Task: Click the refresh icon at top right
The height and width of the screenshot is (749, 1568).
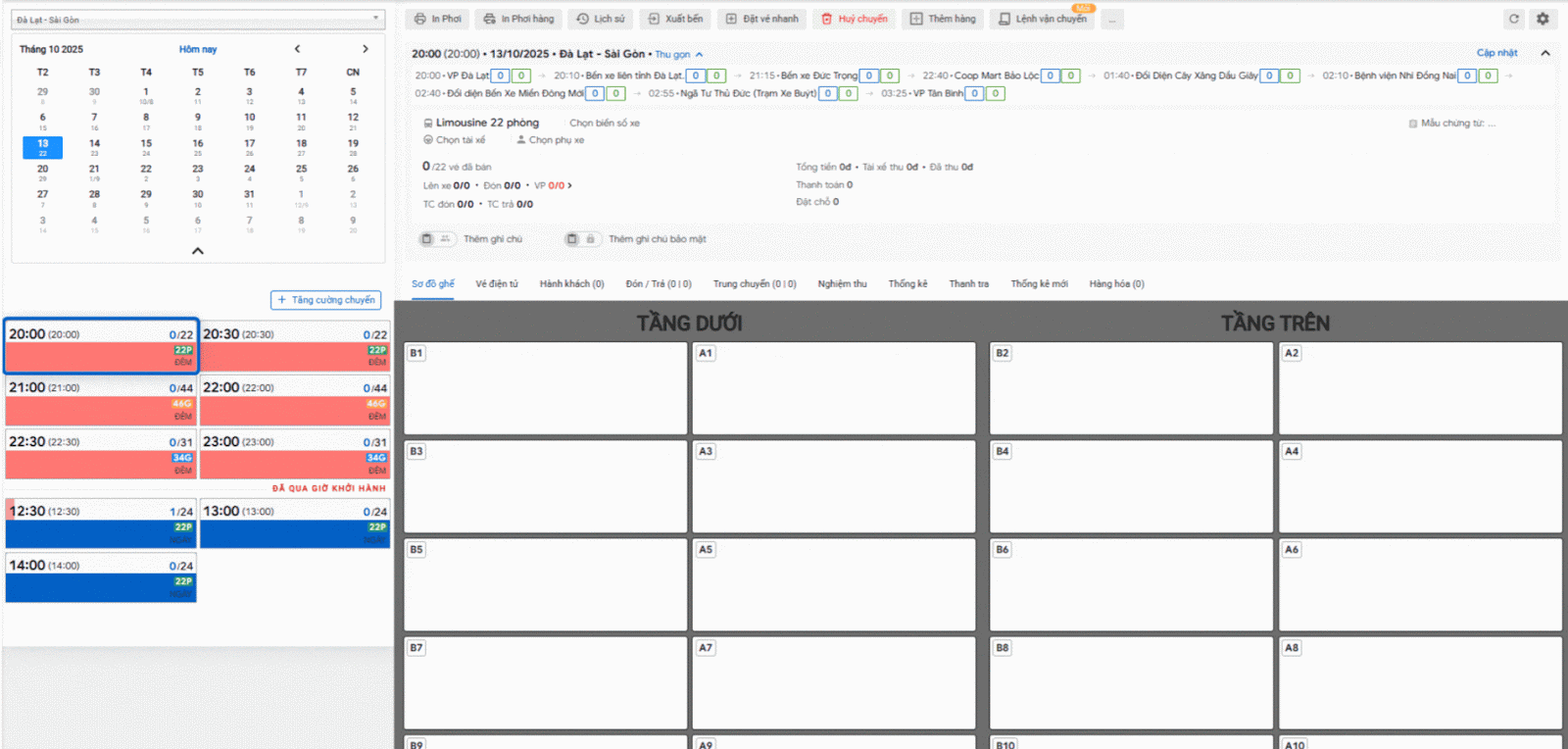Action: pos(1513,19)
